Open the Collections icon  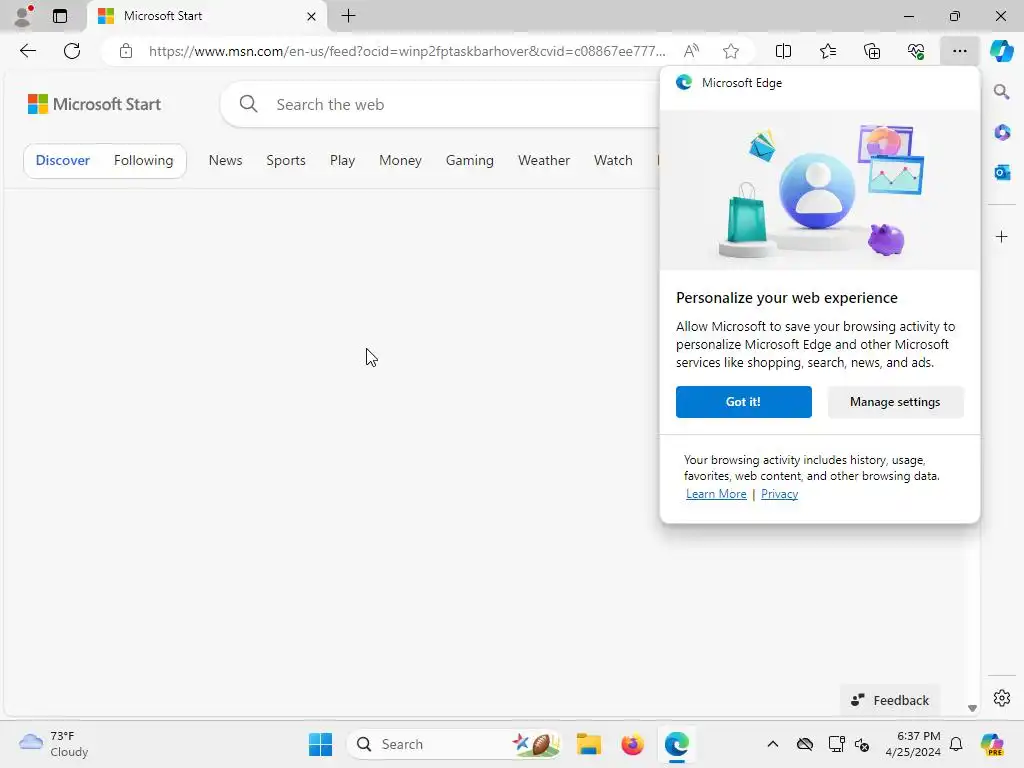[872, 51]
